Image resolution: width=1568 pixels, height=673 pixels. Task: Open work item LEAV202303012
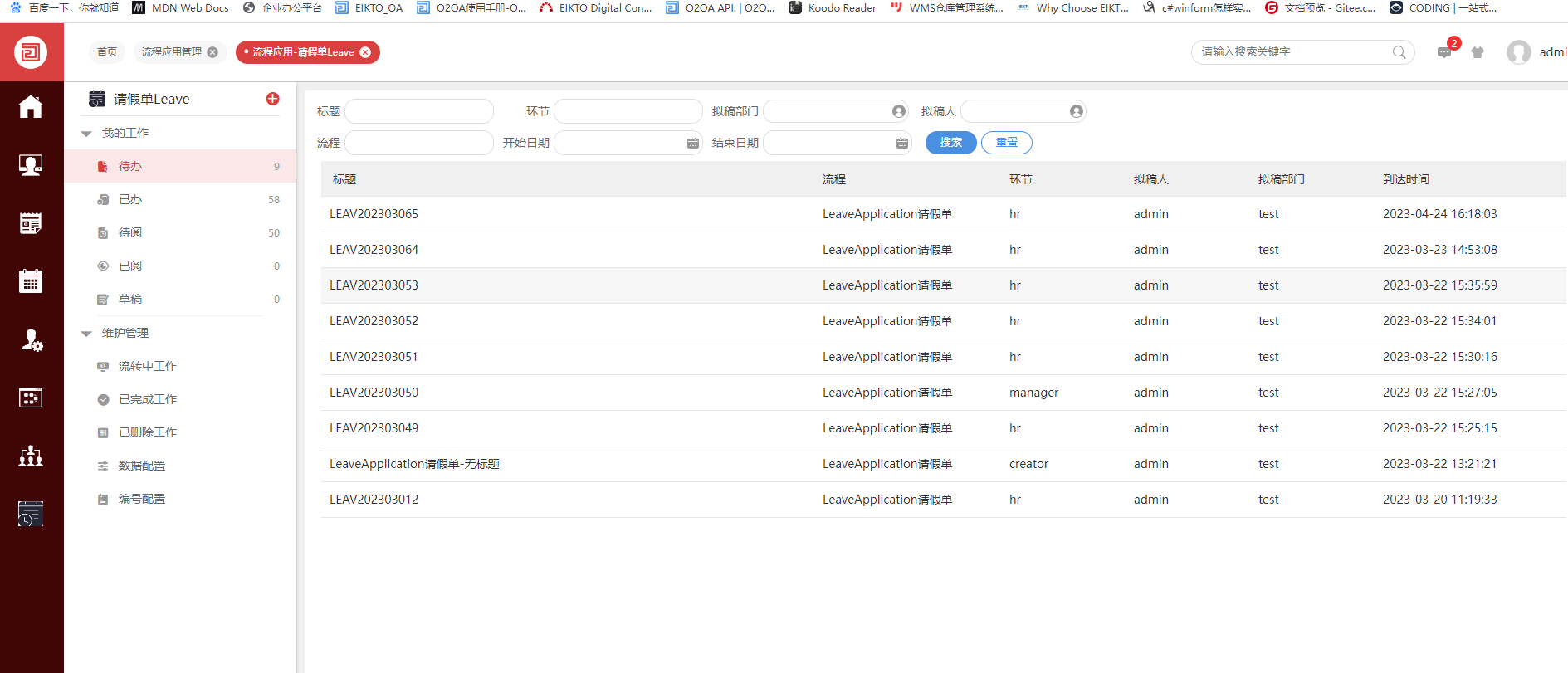pyautogui.click(x=944, y=500)
